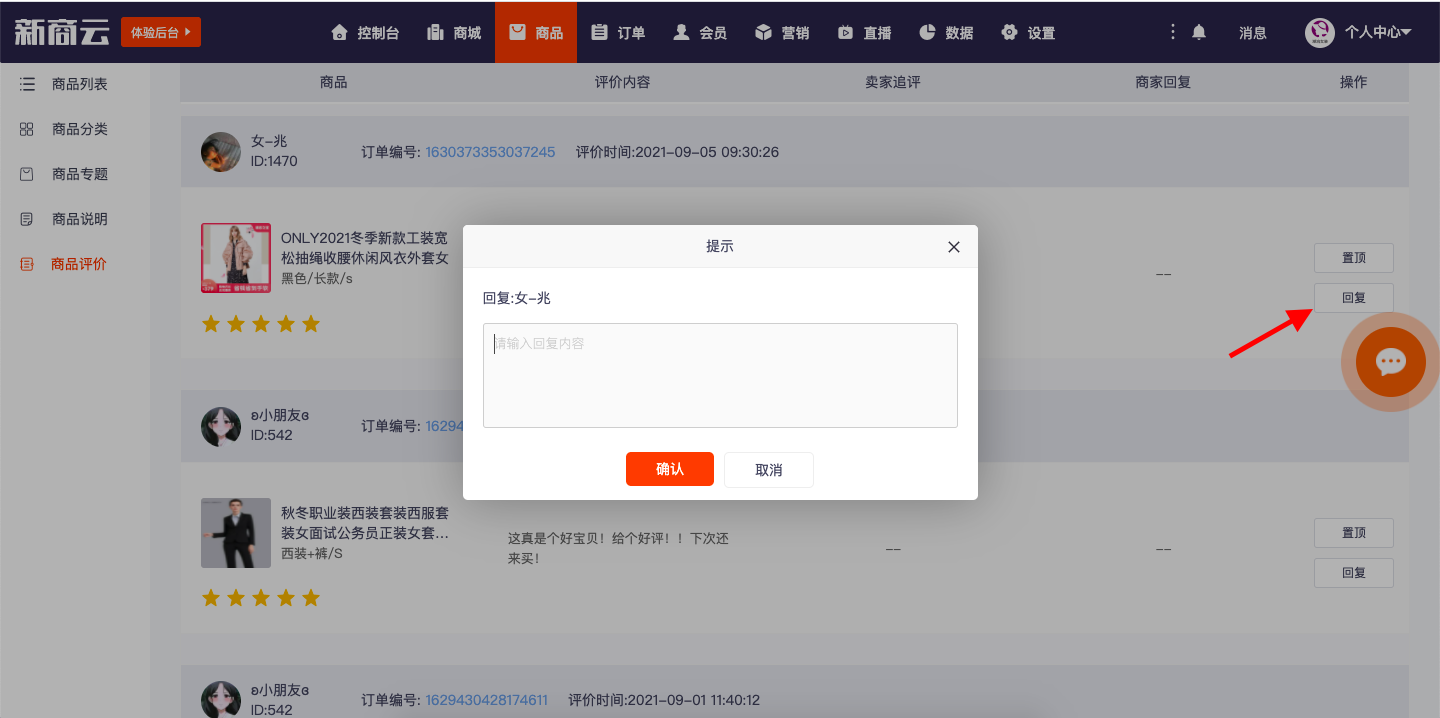Click the 新商云 logo
This screenshot has width=1440, height=718.
61,32
